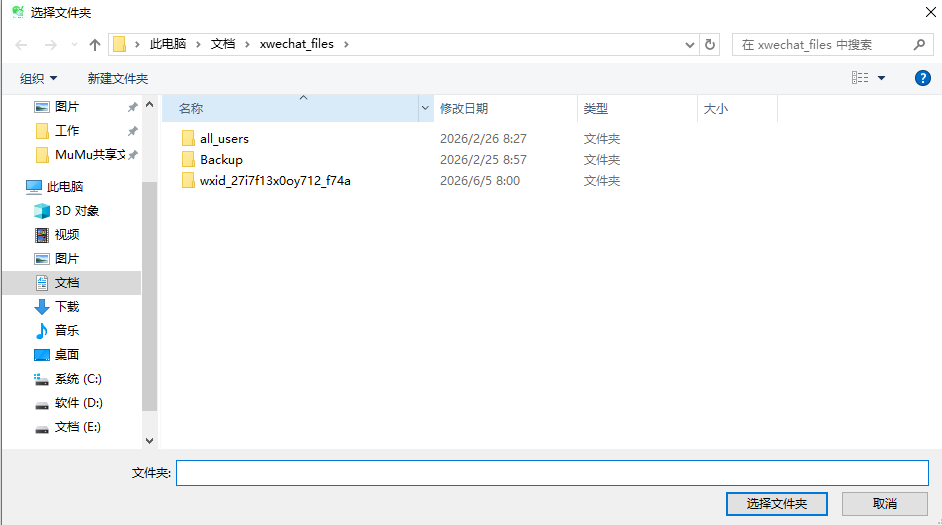
Task: Focus the 文件夹 name input field
Action: [552, 473]
